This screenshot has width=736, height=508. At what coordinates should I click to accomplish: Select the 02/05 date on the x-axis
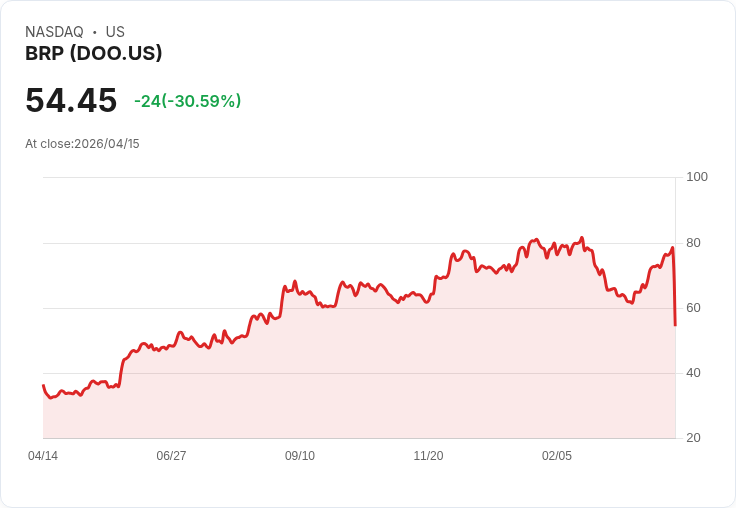point(557,456)
